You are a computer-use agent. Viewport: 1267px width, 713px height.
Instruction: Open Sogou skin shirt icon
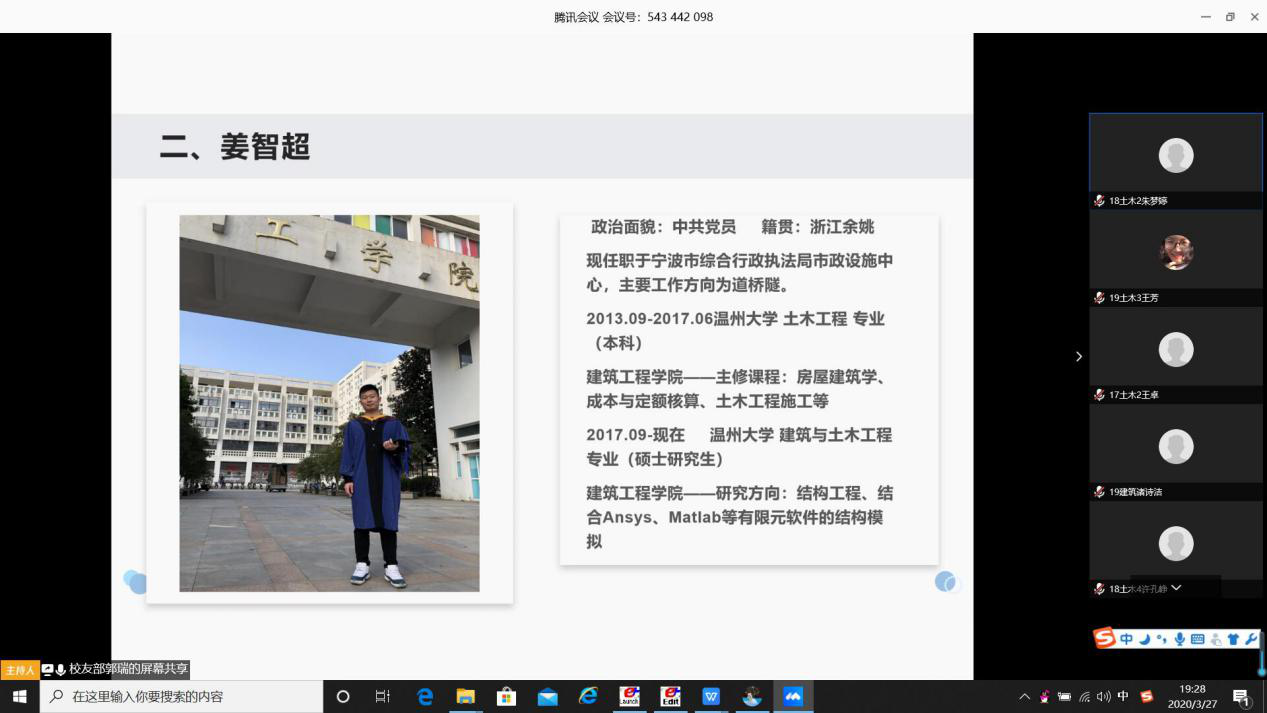point(1233,639)
